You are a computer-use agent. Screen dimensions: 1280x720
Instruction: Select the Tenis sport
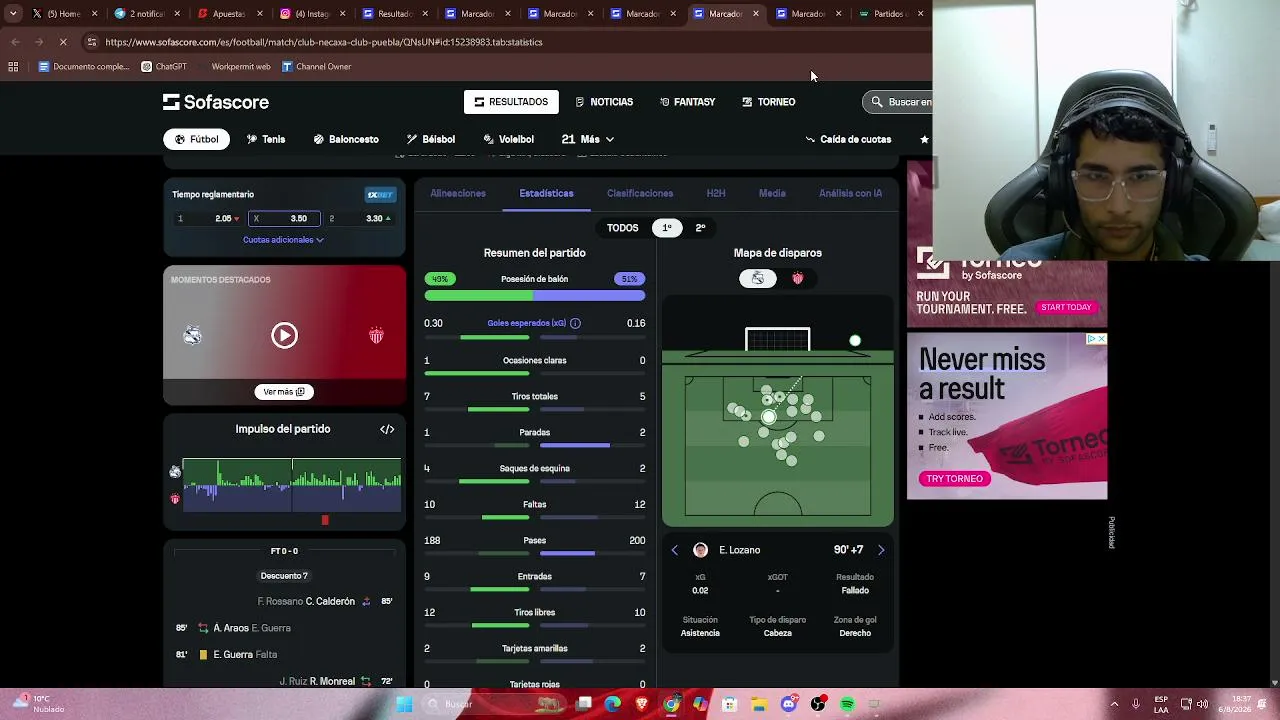tap(266, 139)
